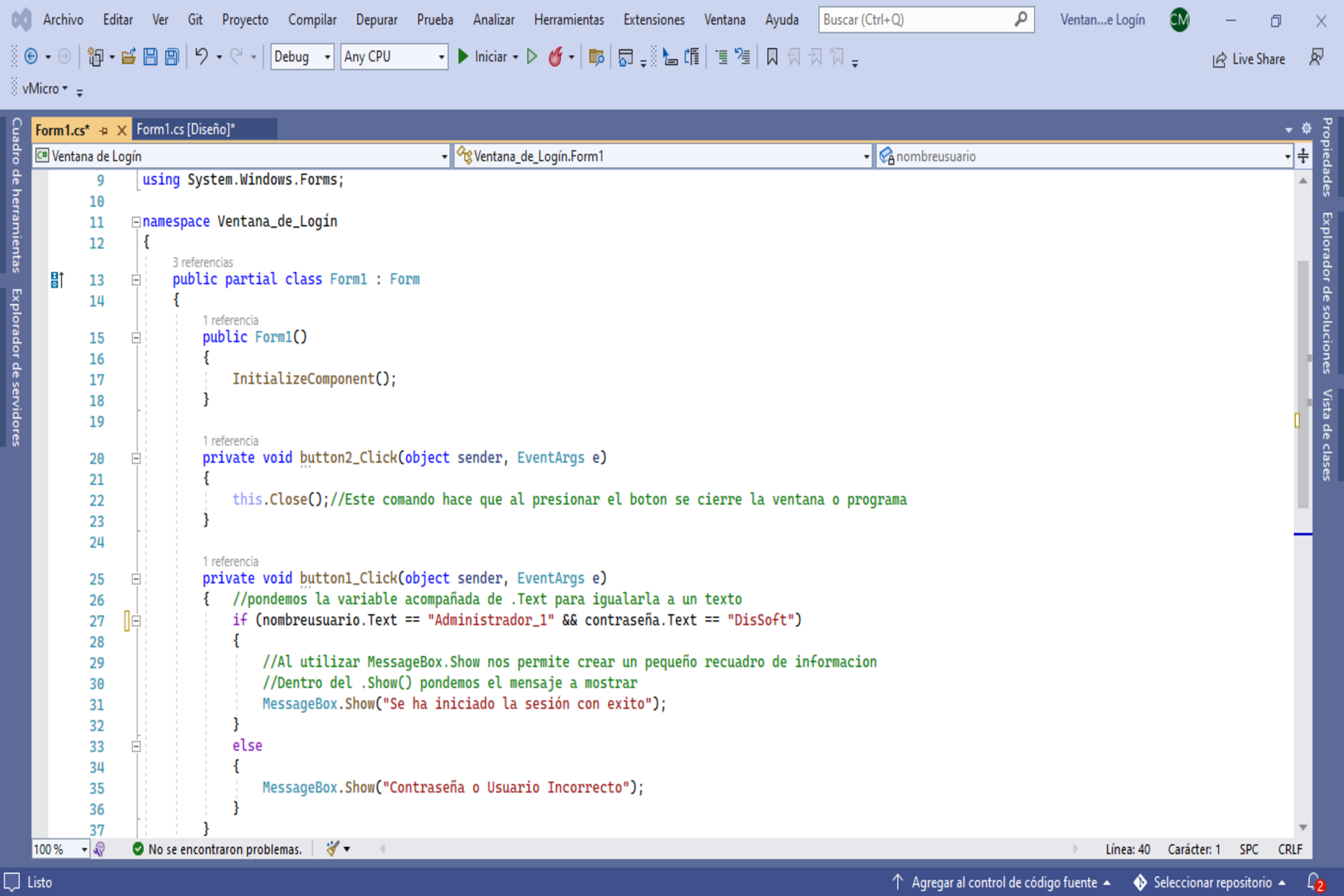1344x896 pixels.
Task: Open the Editar menu
Action: [x=118, y=20]
